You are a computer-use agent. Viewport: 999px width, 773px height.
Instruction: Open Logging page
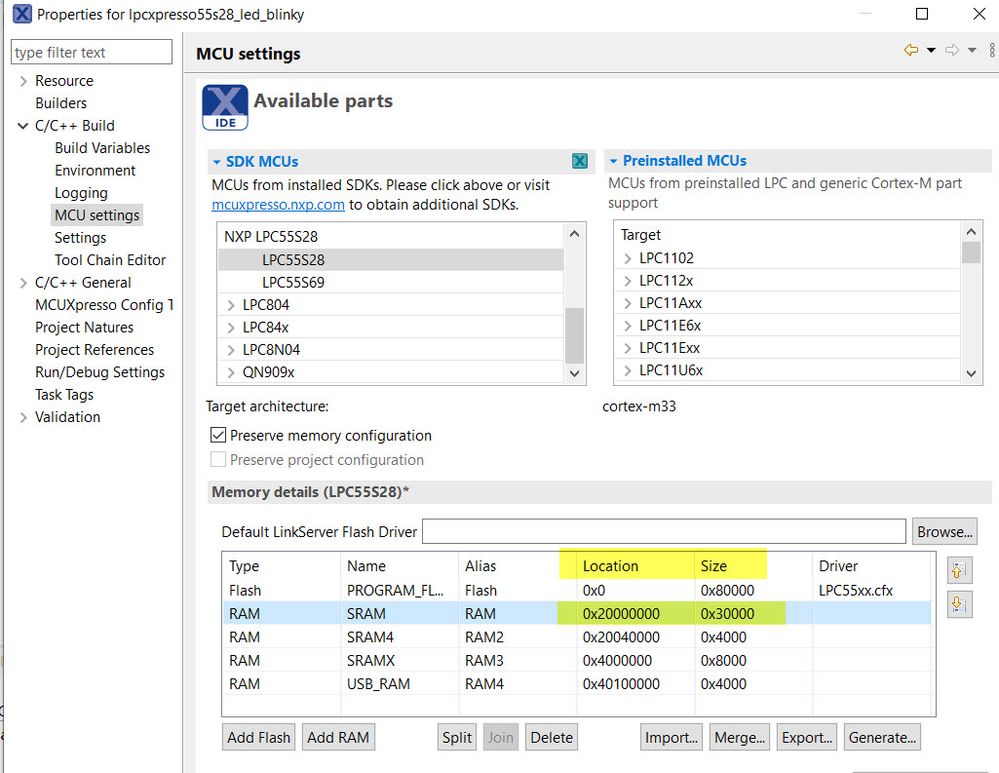click(81, 192)
